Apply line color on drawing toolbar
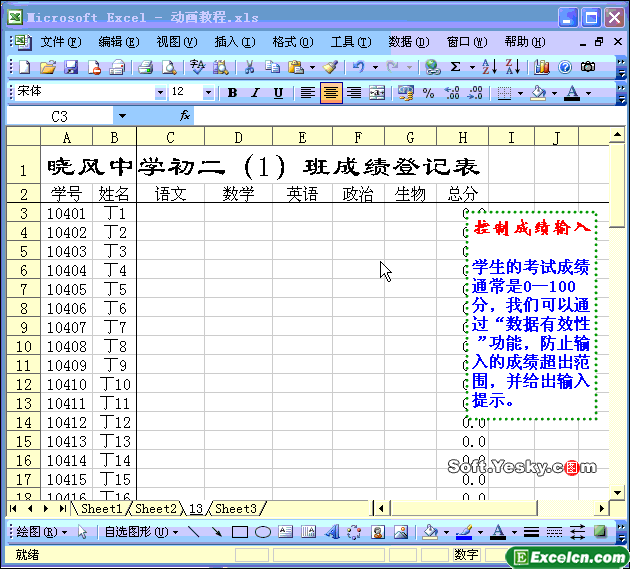 (x=464, y=532)
